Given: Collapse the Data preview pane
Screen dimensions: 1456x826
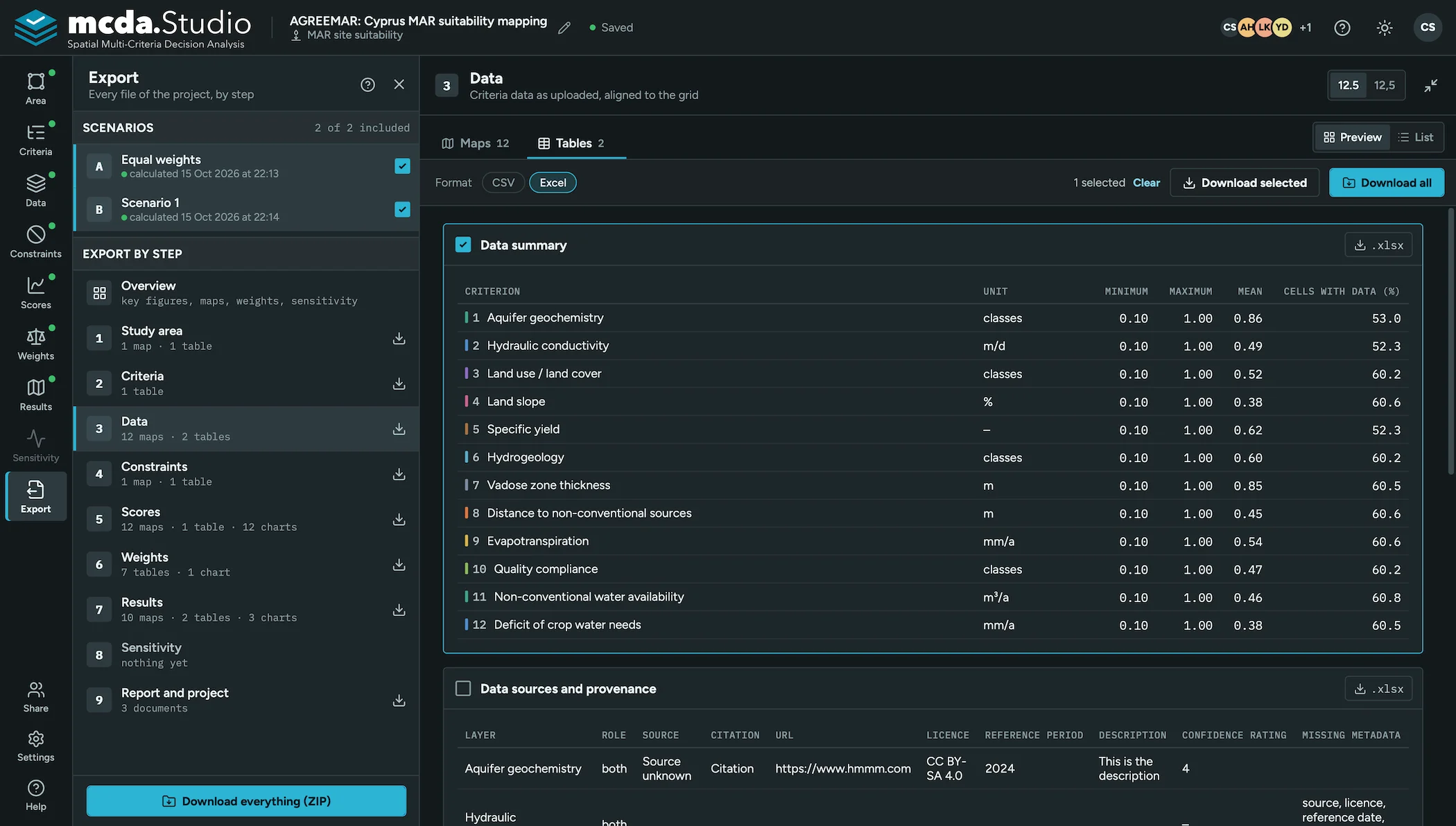Looking at the screenshot, I should click(x=1431, y=85).
